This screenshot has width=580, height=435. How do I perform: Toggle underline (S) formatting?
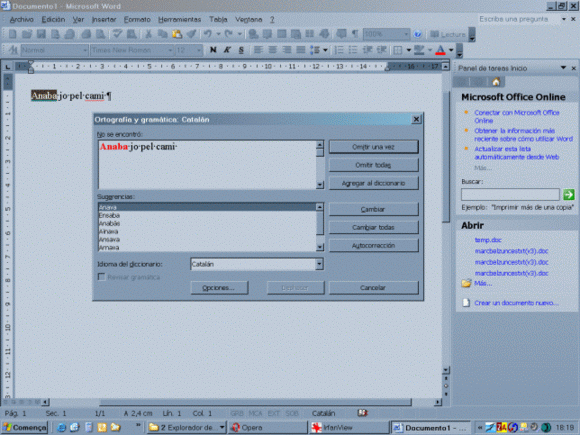point(241,50)
